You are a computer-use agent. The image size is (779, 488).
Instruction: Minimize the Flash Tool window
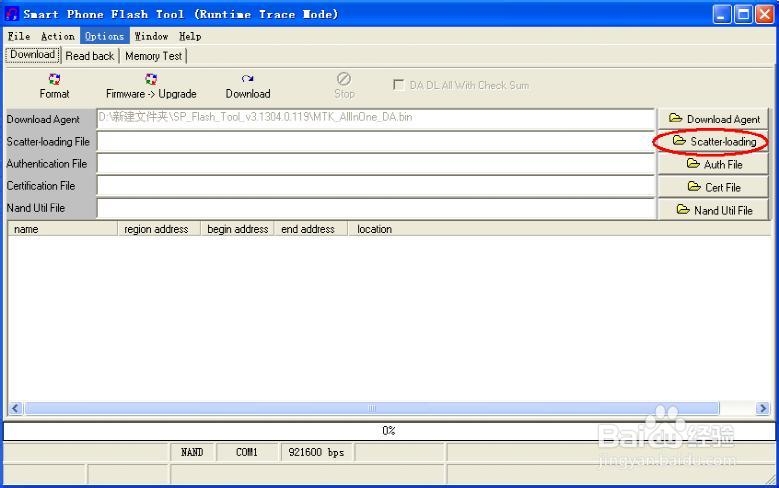tap(722, 14)
